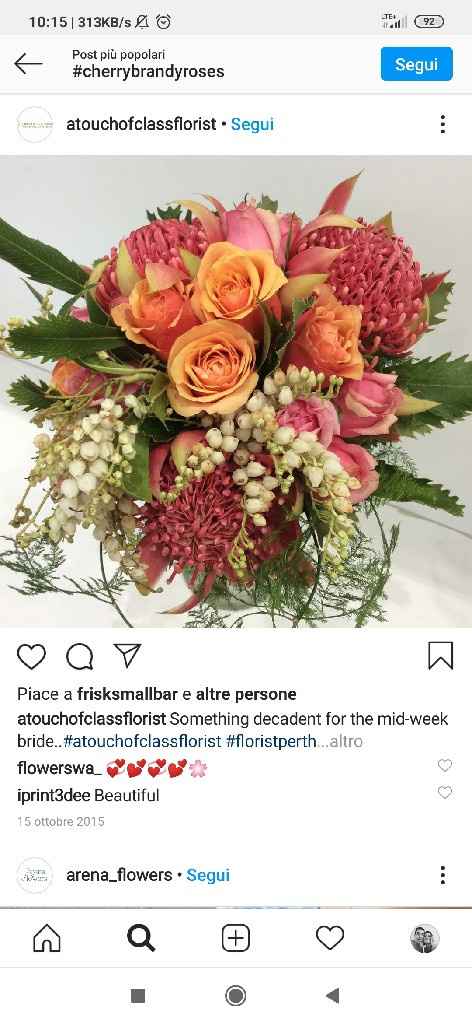Open the Search tab with the magnifier
Image resolution: width=472 pixels, height=1024 pixels.
[x=141, y=938]
